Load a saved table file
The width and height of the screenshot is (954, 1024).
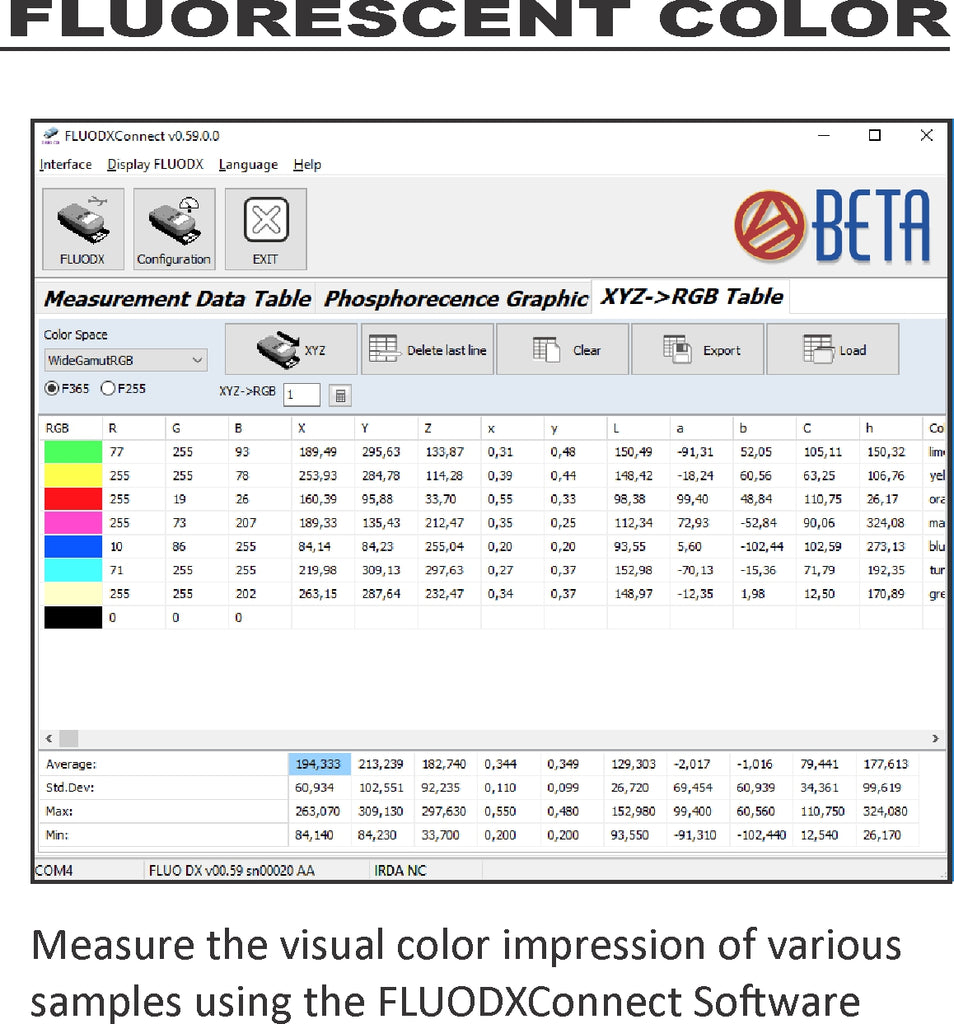coord(832,349)
